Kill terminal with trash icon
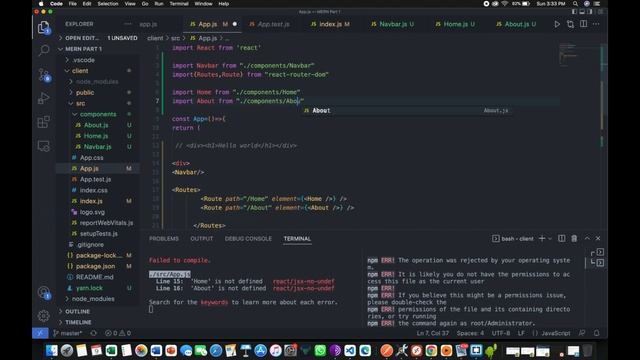 click(x=574, y=238)
